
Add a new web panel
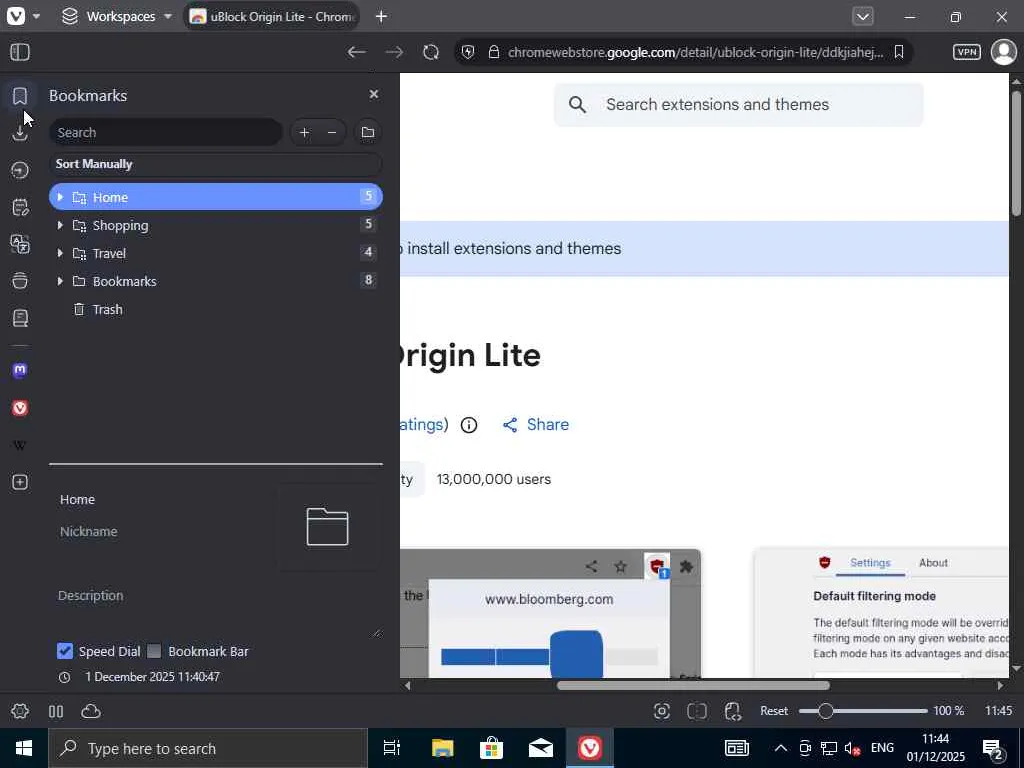click(20, 482)
